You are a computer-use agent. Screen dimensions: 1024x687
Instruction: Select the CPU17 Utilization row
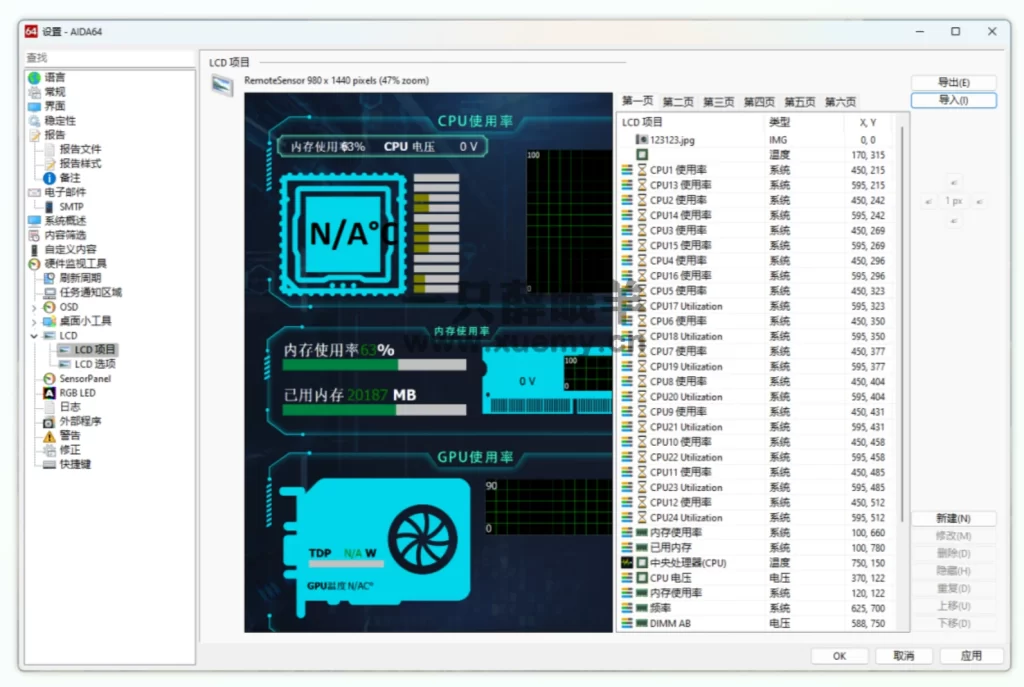pos(758,306)
